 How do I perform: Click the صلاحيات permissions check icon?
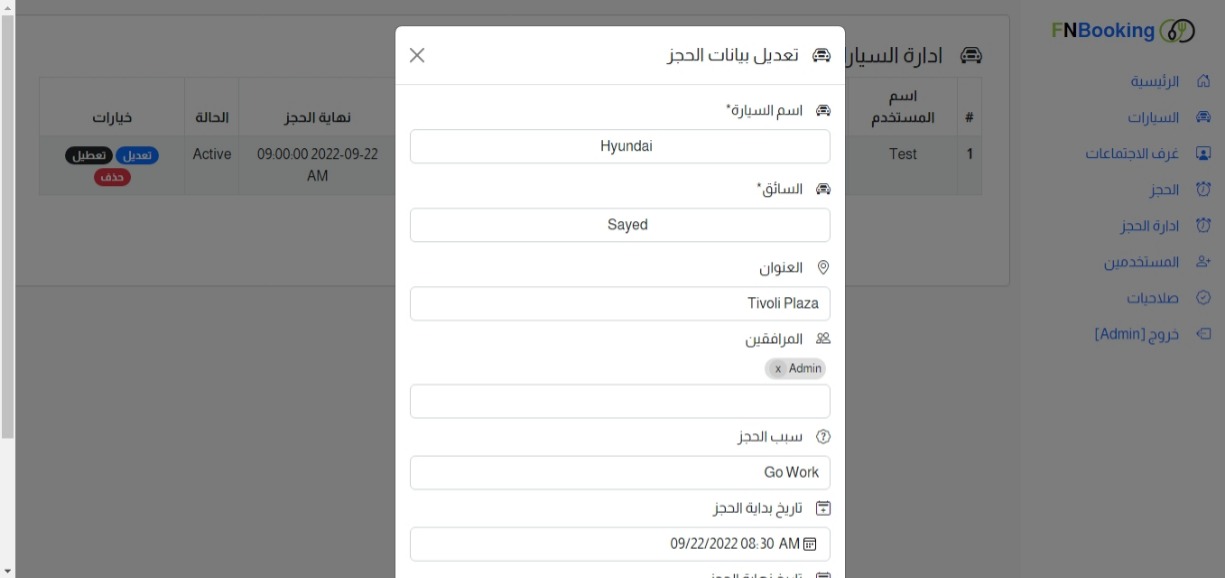[x=1204, y=298]
